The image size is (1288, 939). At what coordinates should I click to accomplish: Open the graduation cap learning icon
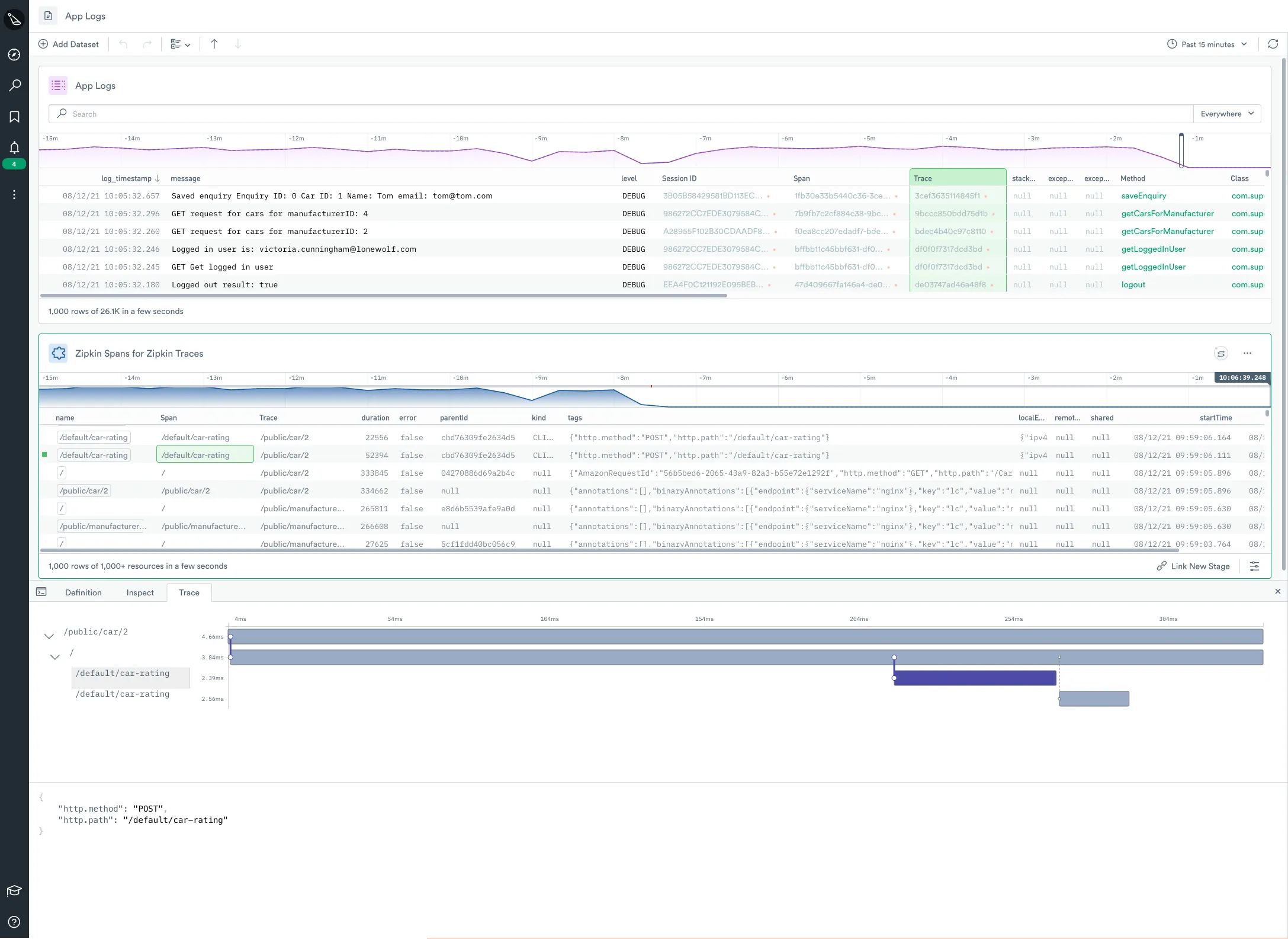pyautogui.click(x=14, y=890)
